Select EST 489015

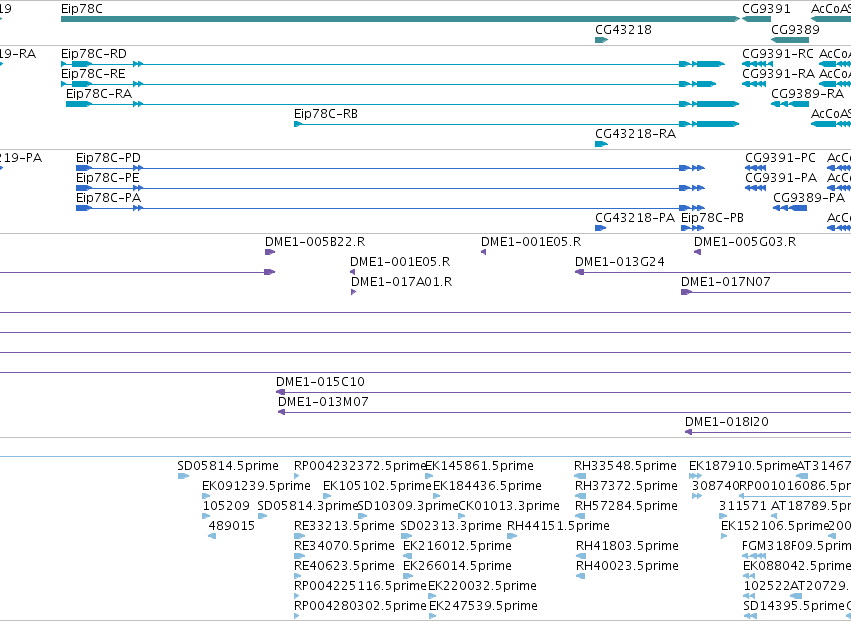(x=232, y=525)
